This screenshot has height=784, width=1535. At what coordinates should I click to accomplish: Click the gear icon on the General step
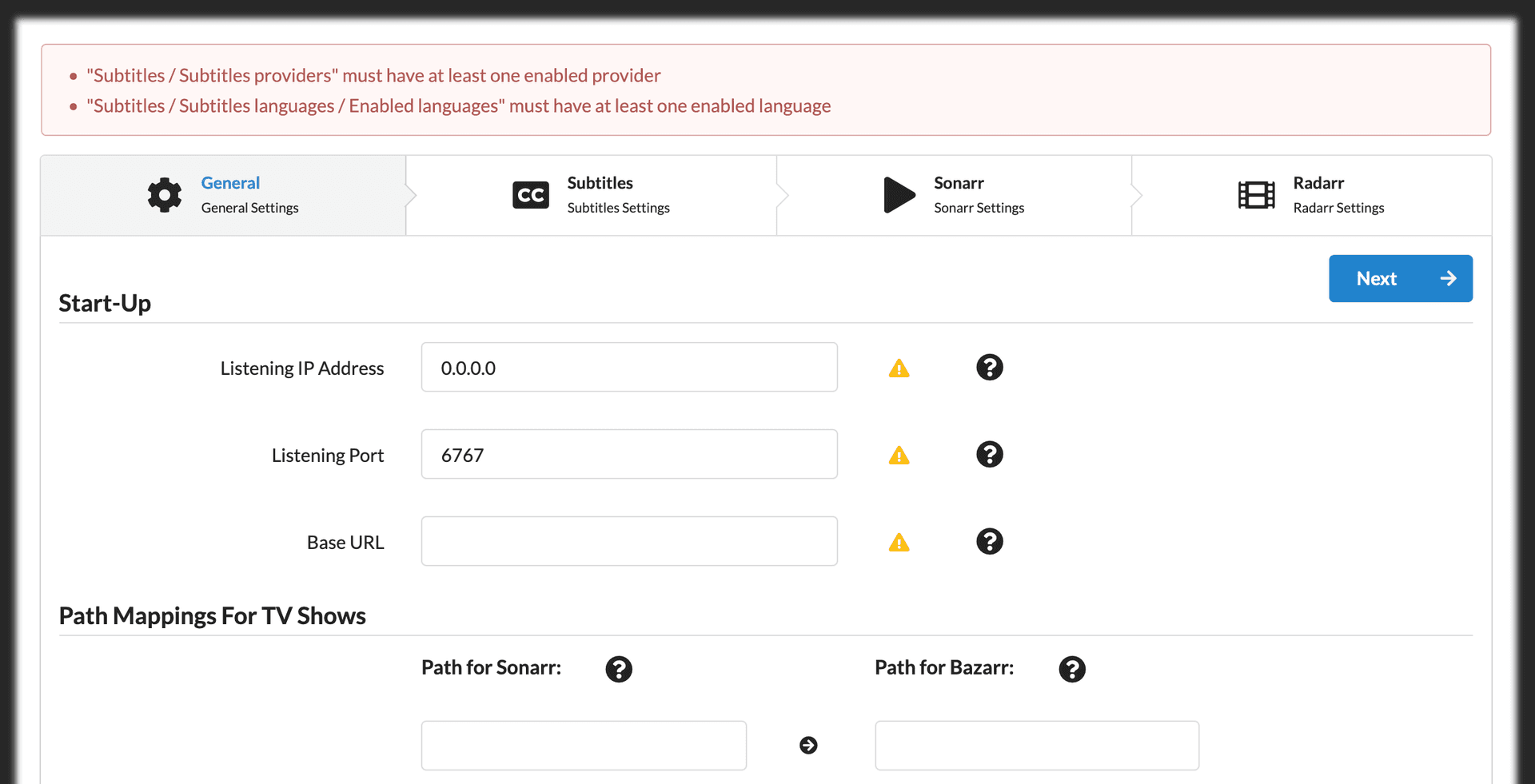(163, 195)
